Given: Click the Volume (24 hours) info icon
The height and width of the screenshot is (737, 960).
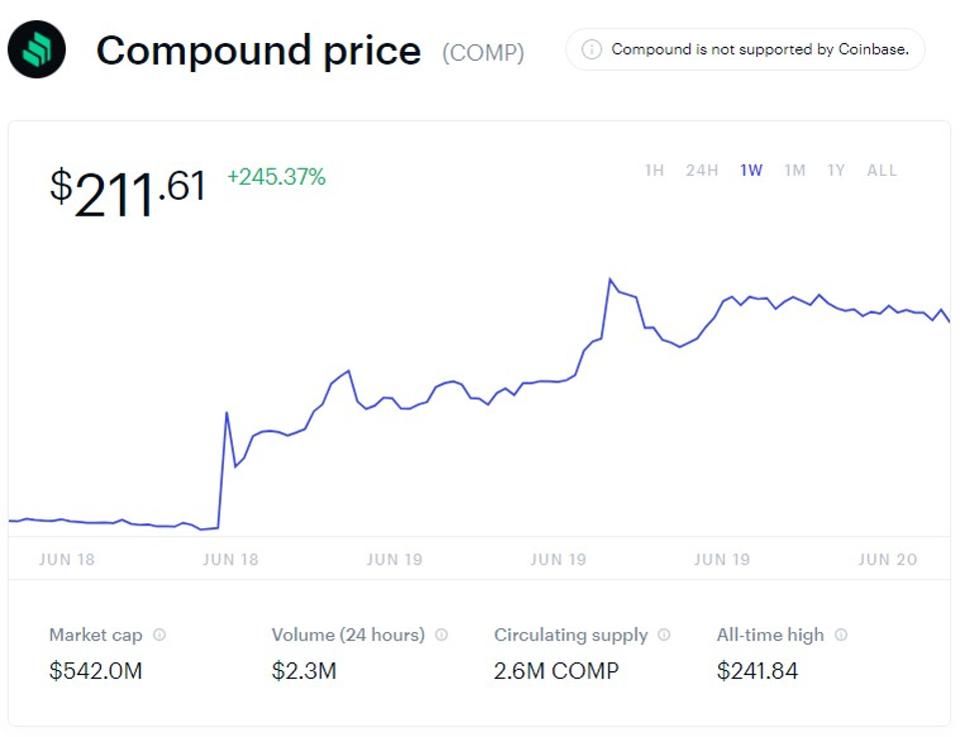Looking at the screenshot, I should pyautogui.click(x=442, y=635).
